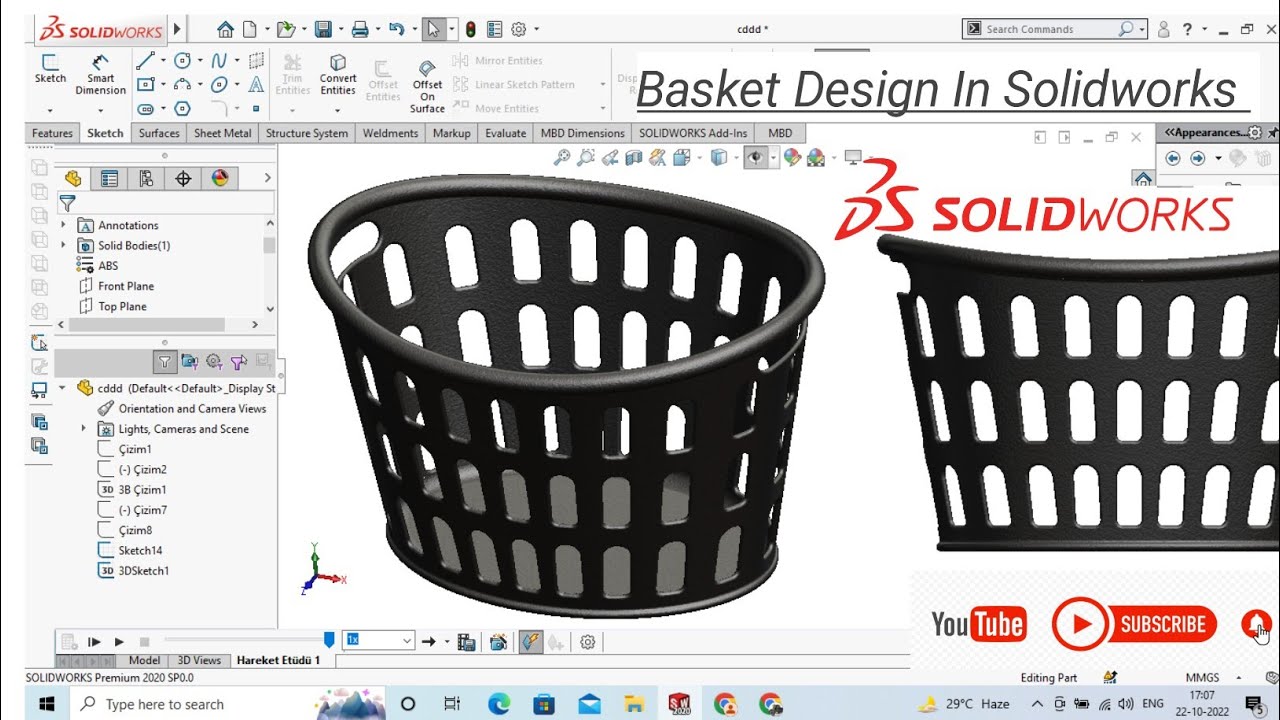
Task: Click Play from Start button
Action: [x=94, y=642]
